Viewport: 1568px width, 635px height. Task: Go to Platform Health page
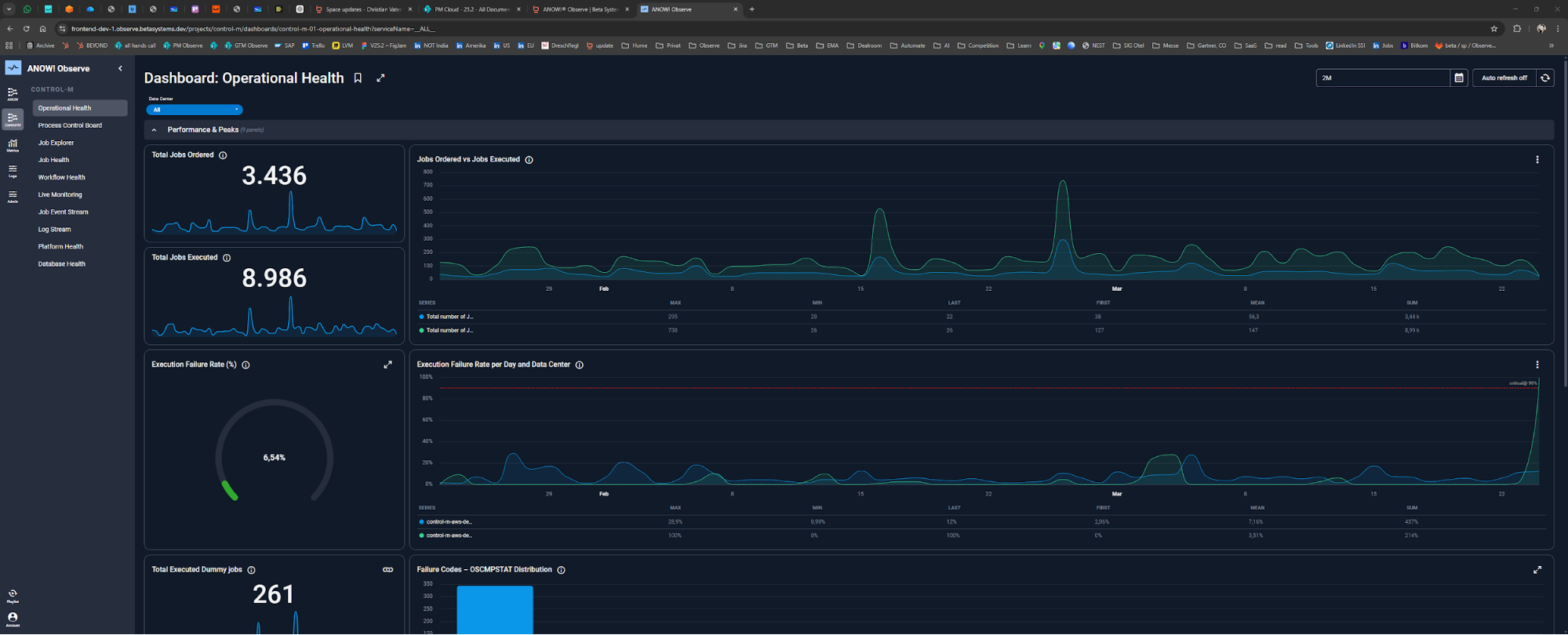click(x=60, y=246)
